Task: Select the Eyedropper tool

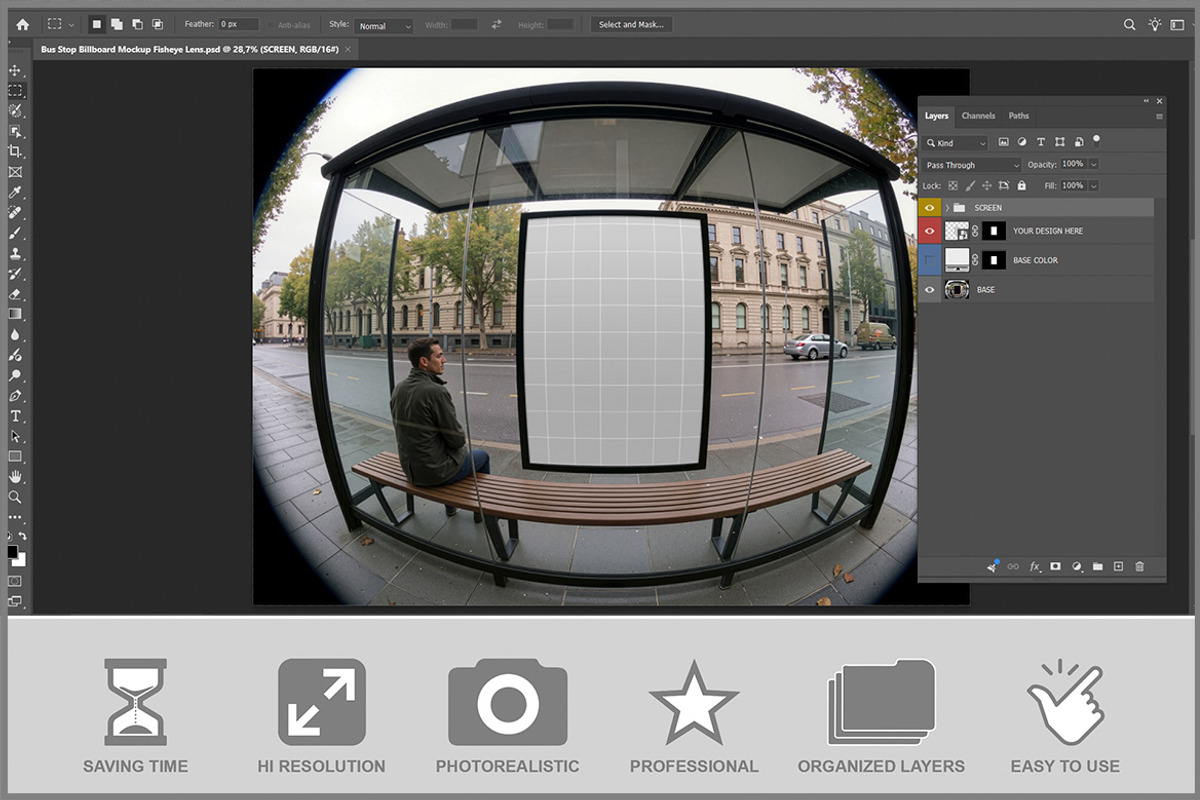Action: pos(15,192)
